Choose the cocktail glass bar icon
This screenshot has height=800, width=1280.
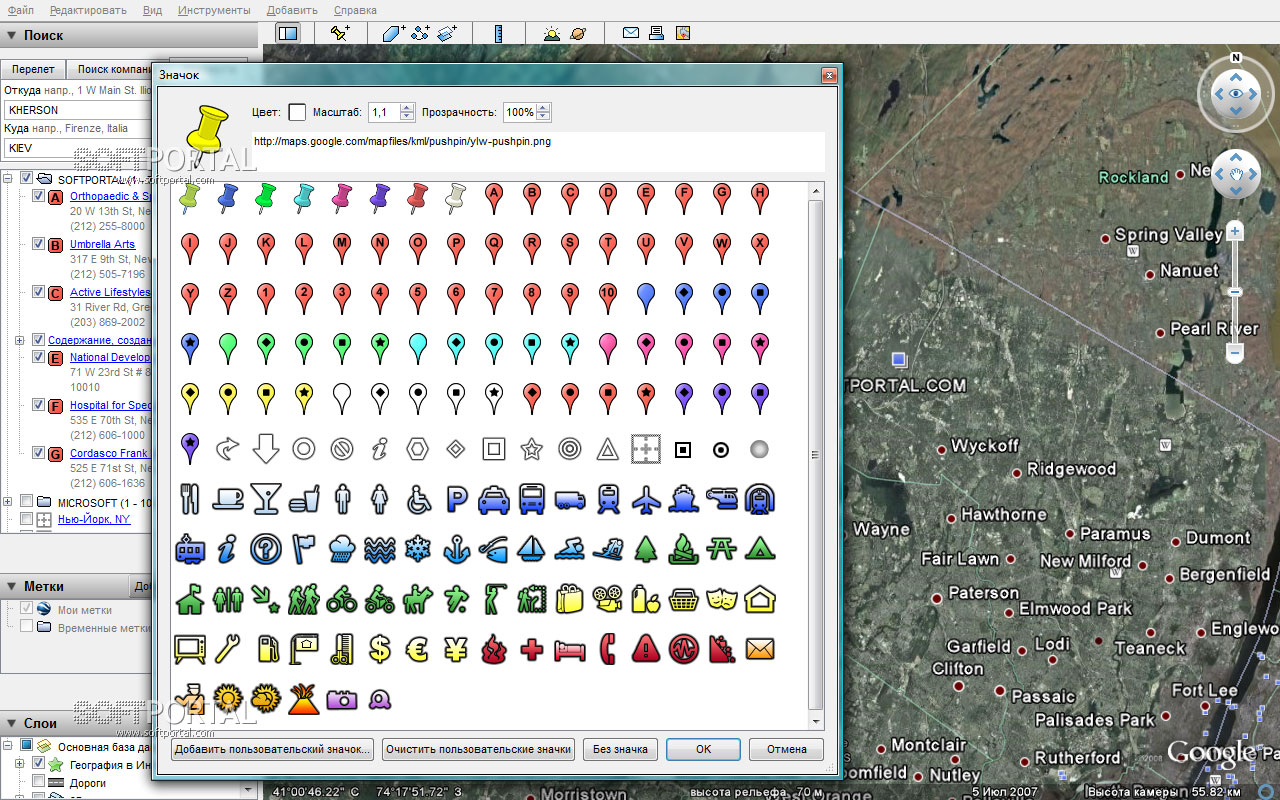click(x=266, y=498)
